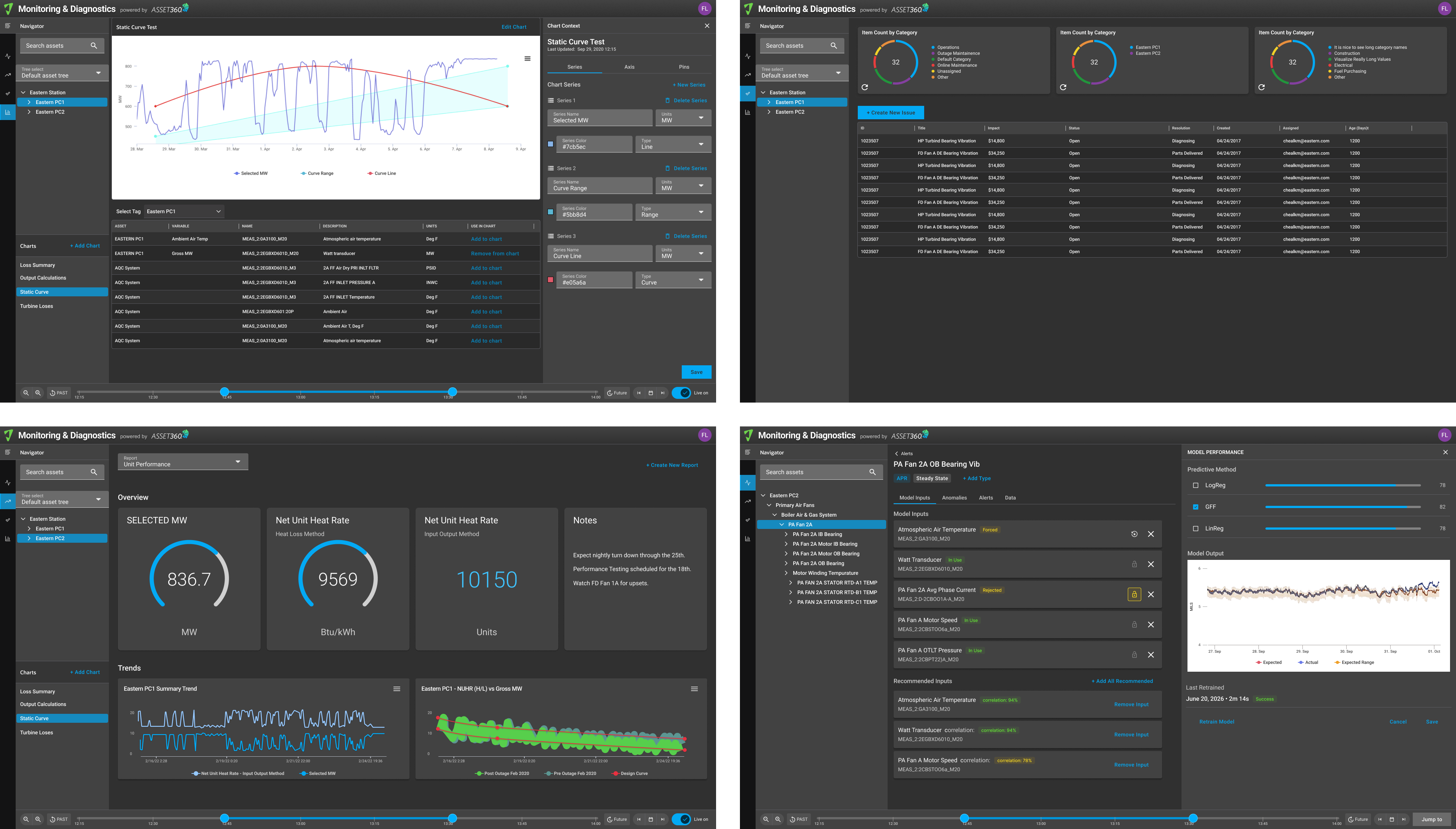Open Series 2 Type dropdown showing Range
The image size is (1456, 829).
pos(673,212)
